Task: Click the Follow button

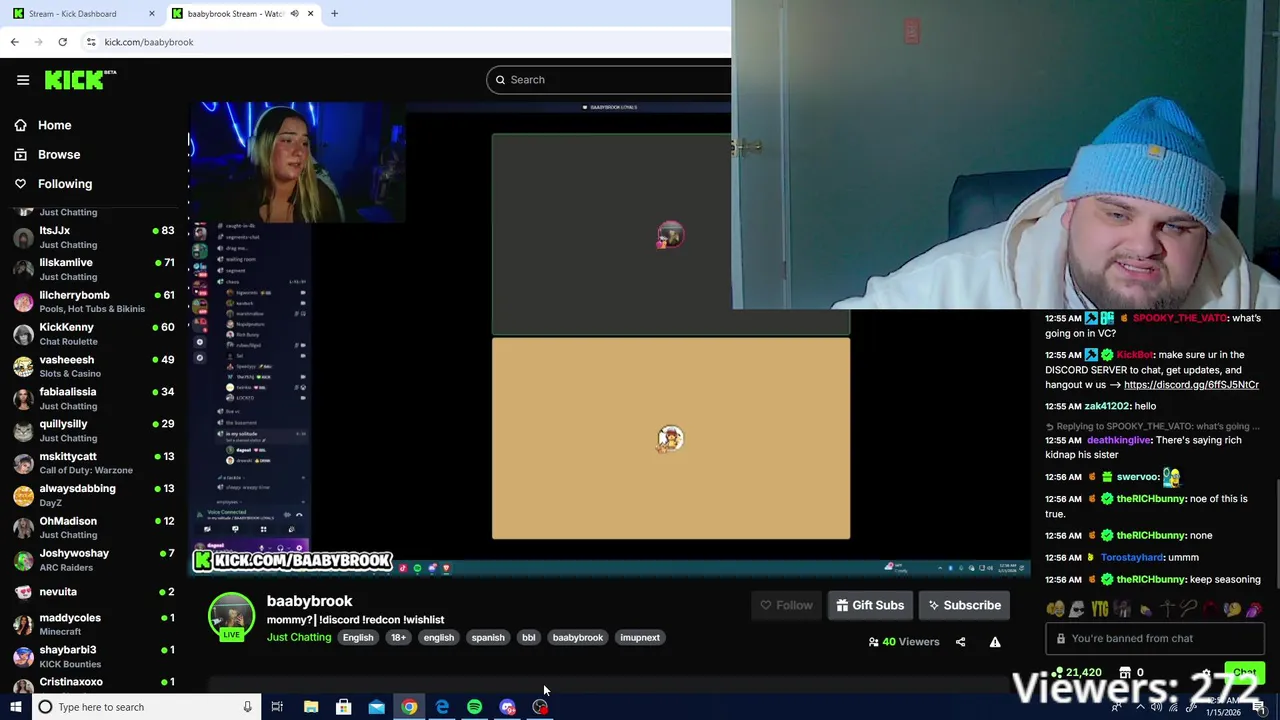Action: [x=786, y=605]
